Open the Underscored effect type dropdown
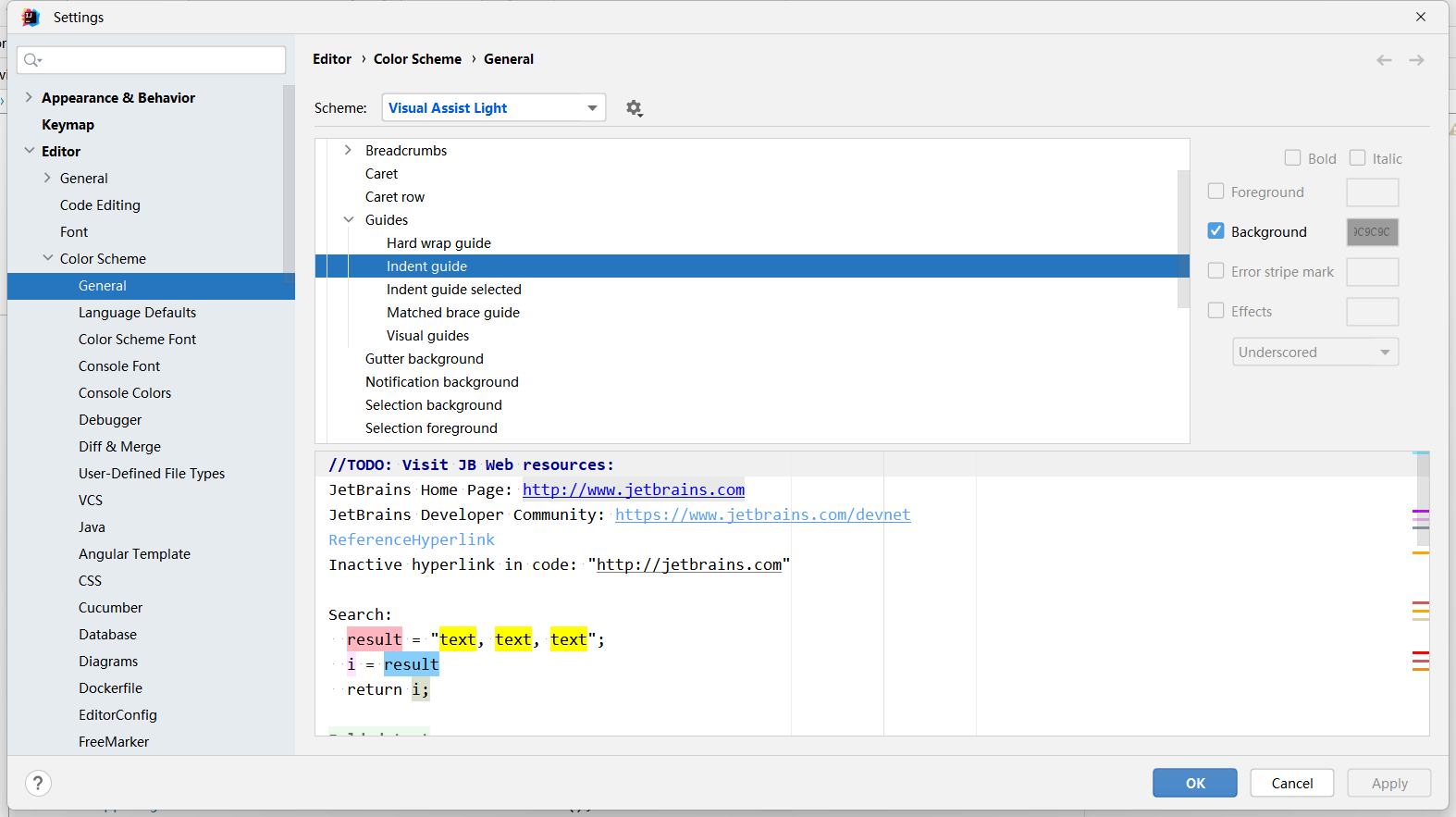Image resolution: width=1456 pixels, height=817 pixels. click(1315, 352)
